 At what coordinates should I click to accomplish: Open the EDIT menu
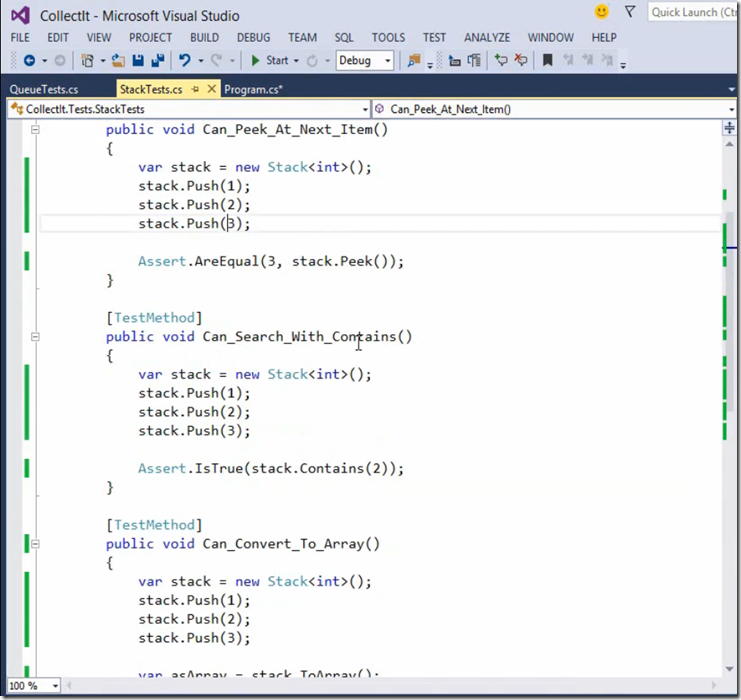tap(58, 37)
